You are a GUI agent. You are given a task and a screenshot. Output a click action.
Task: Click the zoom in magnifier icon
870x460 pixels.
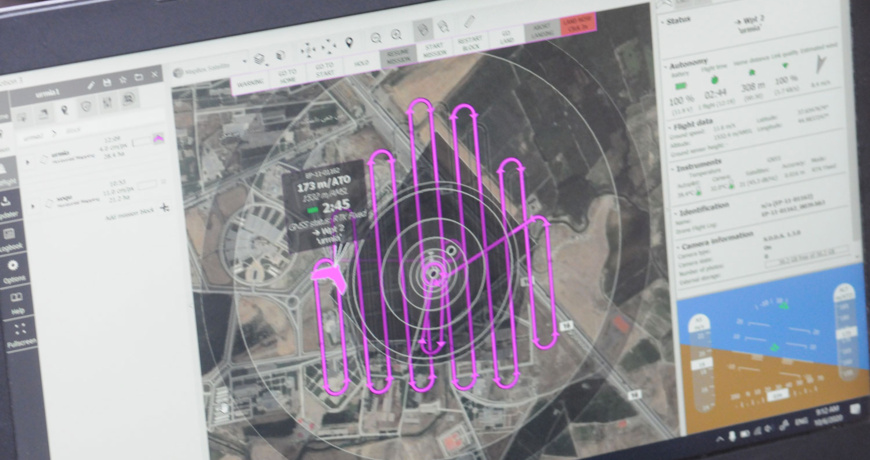point(396,34)
